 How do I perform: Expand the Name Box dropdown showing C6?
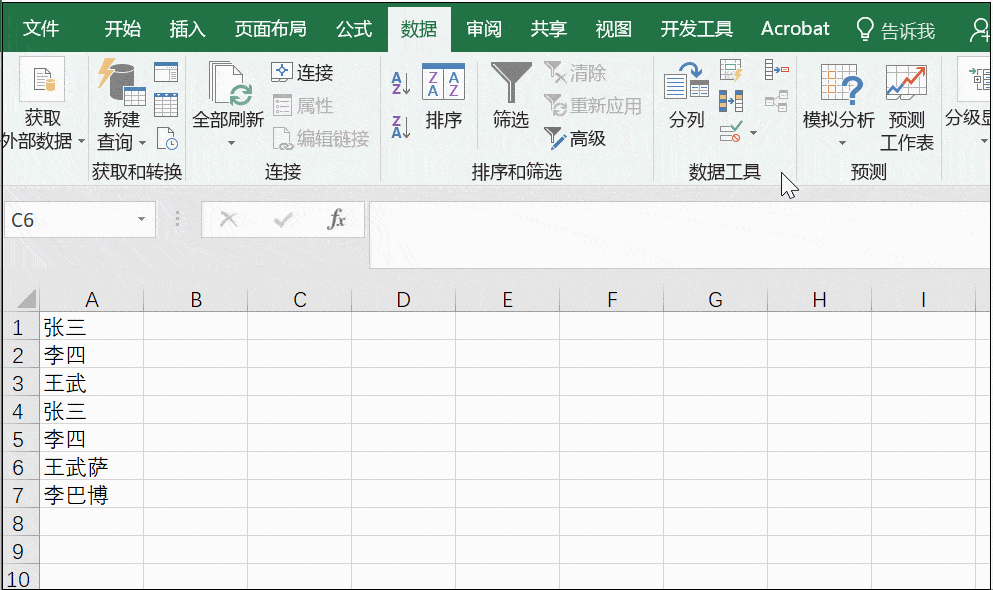click(141, 219)
